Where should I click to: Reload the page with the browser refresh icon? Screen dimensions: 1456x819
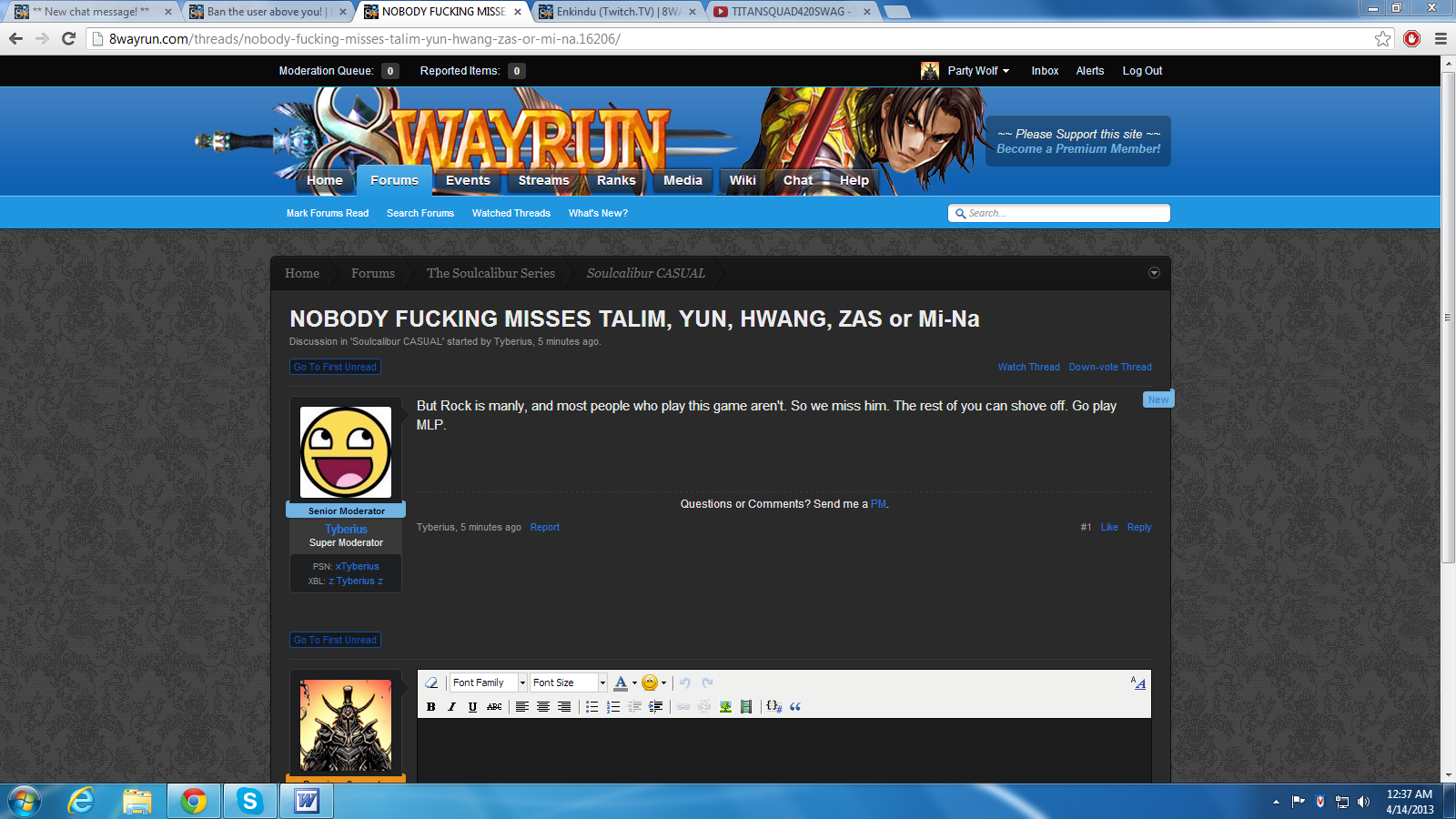click(68, 38)
